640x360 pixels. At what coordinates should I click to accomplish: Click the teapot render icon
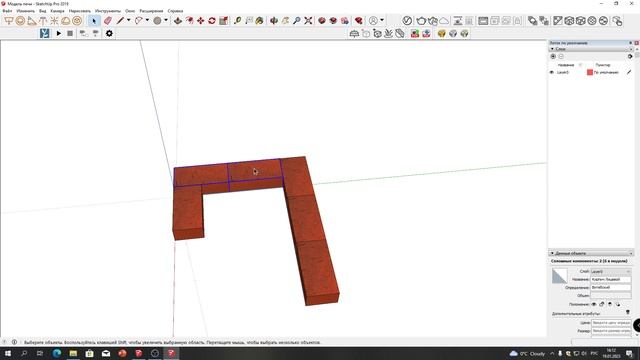(x=421, y=20)
